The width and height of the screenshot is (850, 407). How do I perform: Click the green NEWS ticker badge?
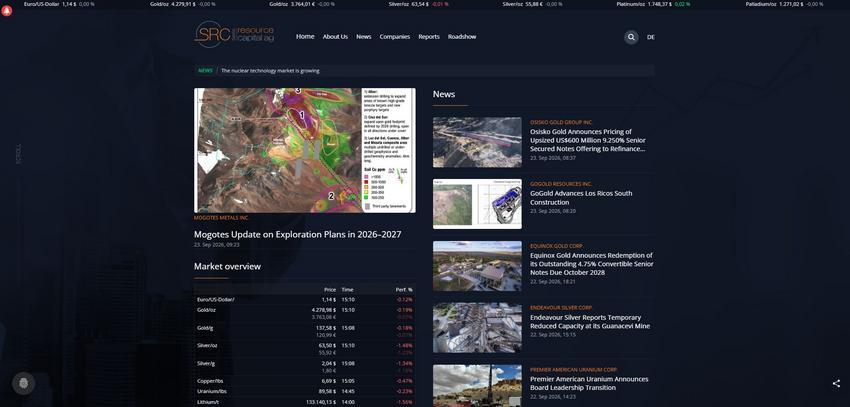[205, 70]
